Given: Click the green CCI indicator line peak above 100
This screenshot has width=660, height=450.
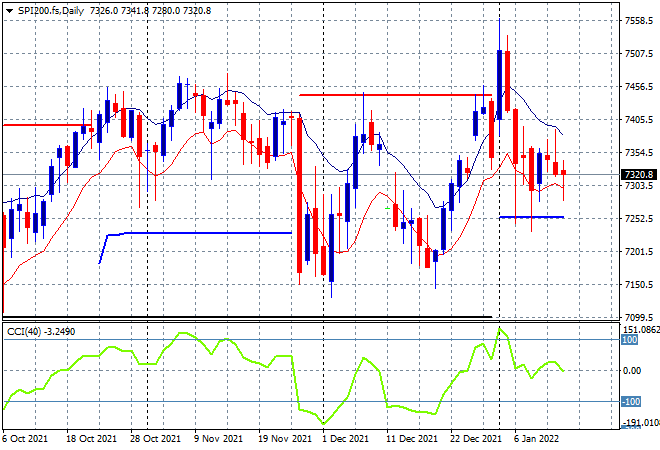Looking at the screenshot, I should coord(500,329).
